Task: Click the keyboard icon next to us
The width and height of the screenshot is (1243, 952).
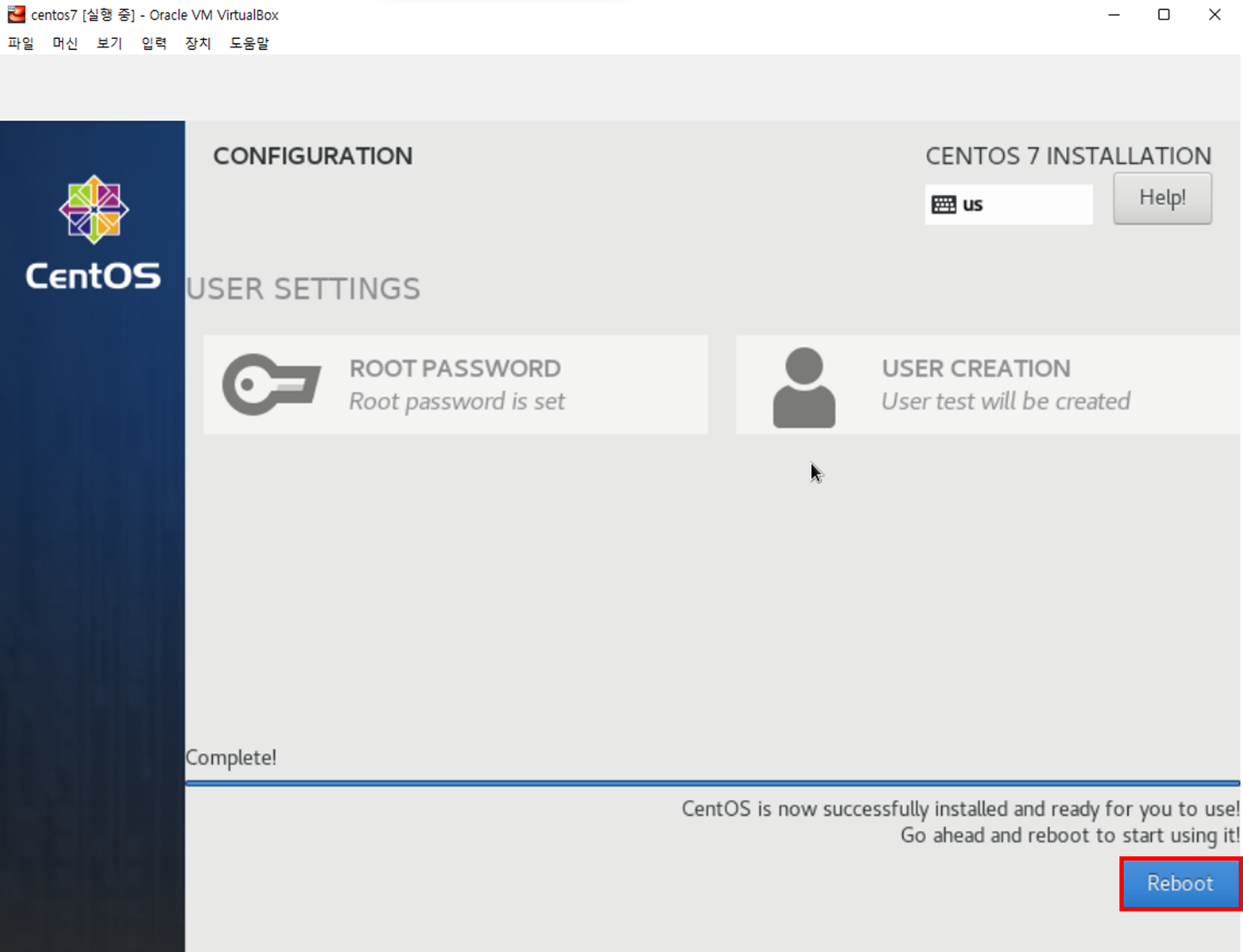Action: point(943,204)
